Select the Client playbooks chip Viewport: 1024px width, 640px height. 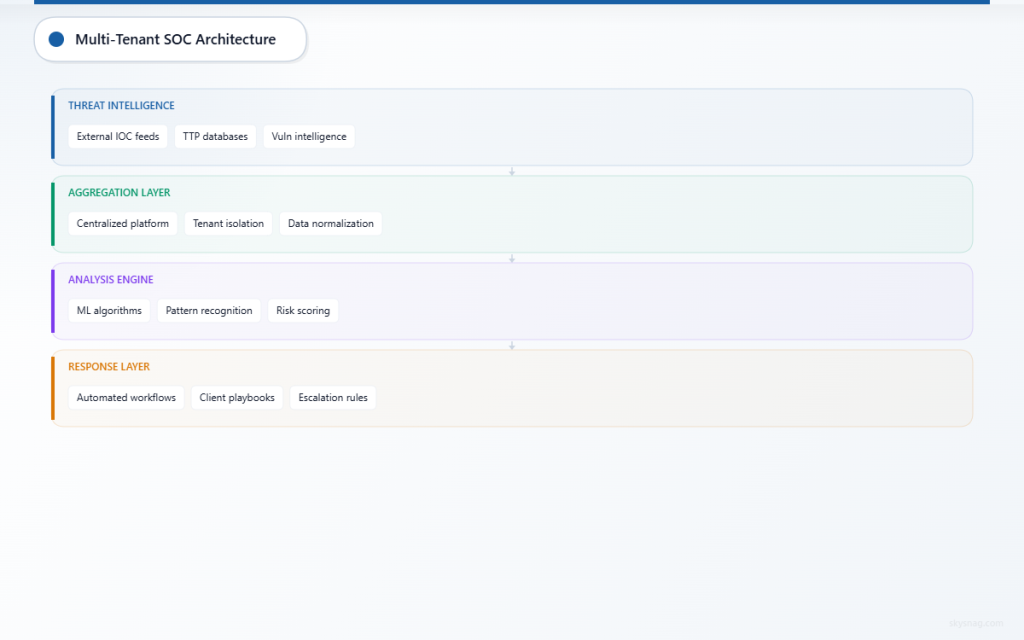(236, 397)
